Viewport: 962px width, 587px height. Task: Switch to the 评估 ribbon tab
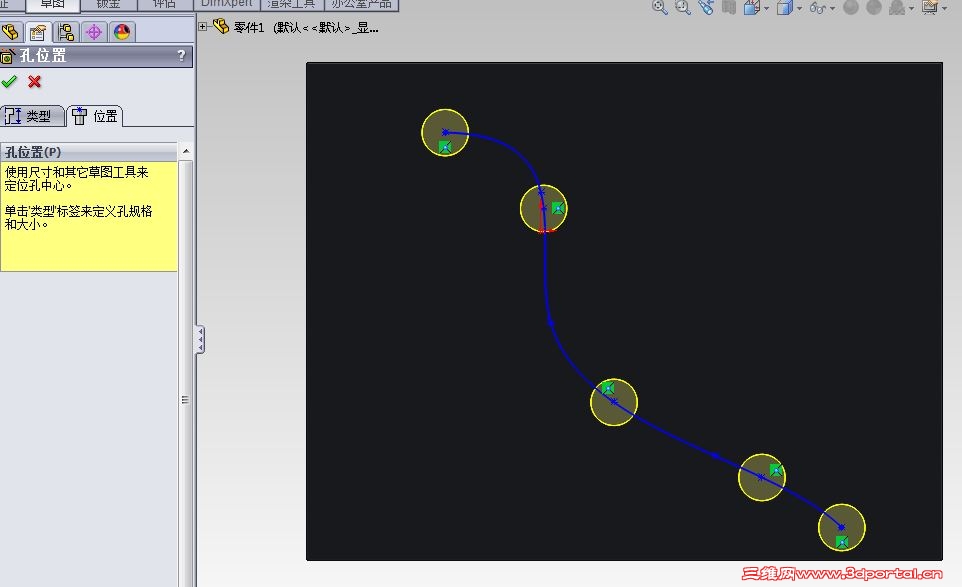(x=164, y=4)
